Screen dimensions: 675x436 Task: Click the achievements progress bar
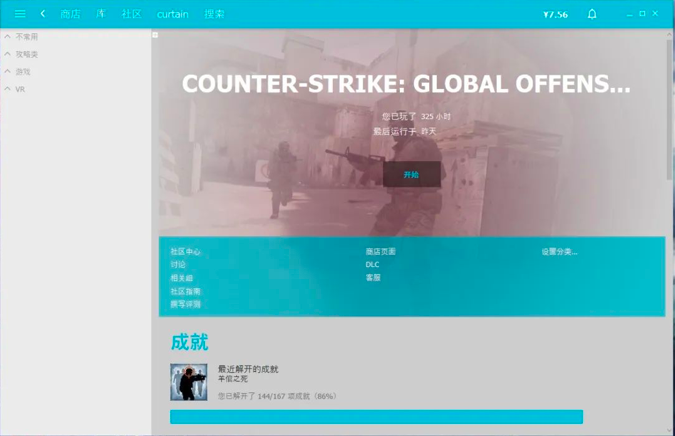coord(377,417)
